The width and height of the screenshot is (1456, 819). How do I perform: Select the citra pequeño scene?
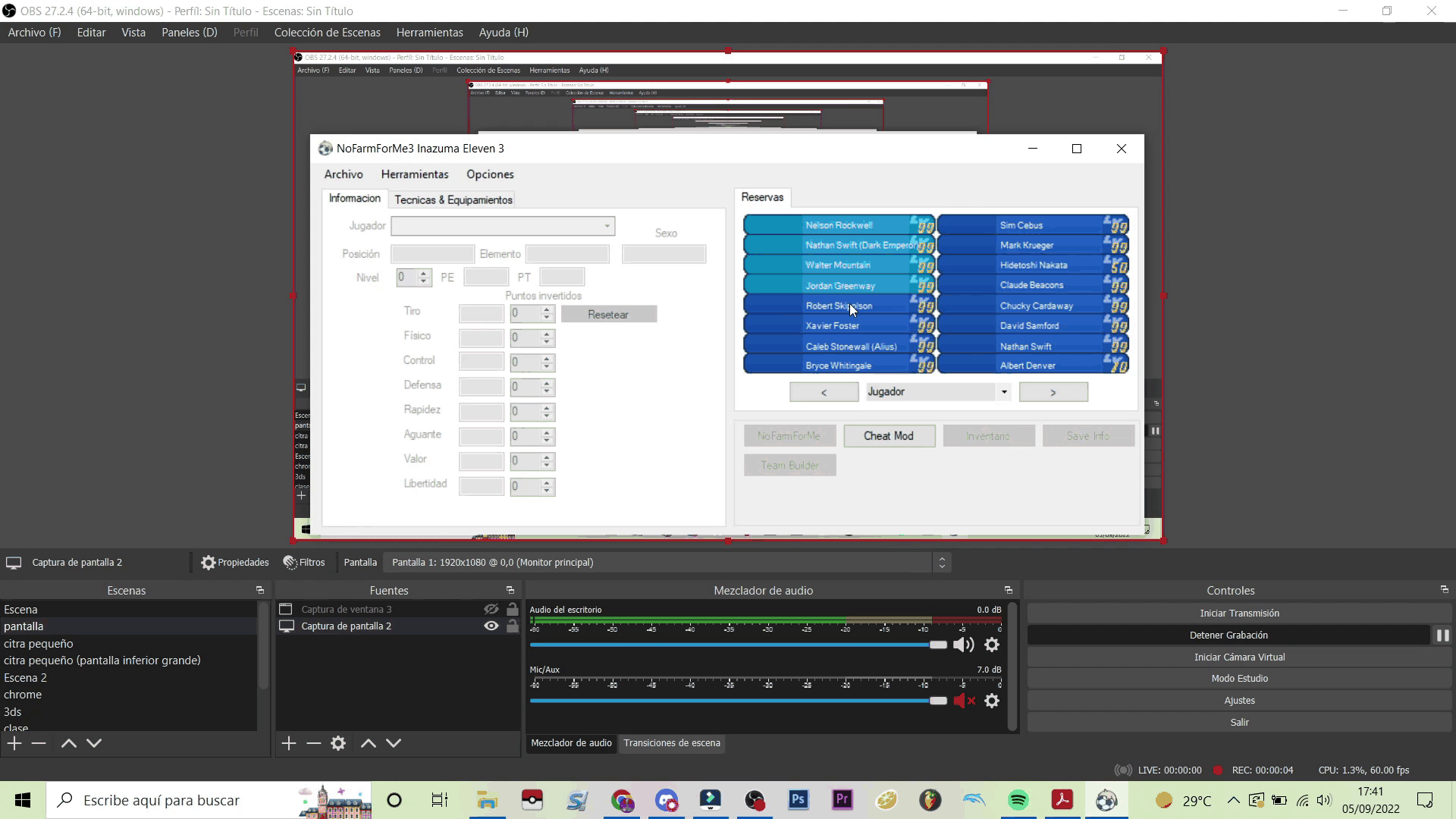point(39,644)
